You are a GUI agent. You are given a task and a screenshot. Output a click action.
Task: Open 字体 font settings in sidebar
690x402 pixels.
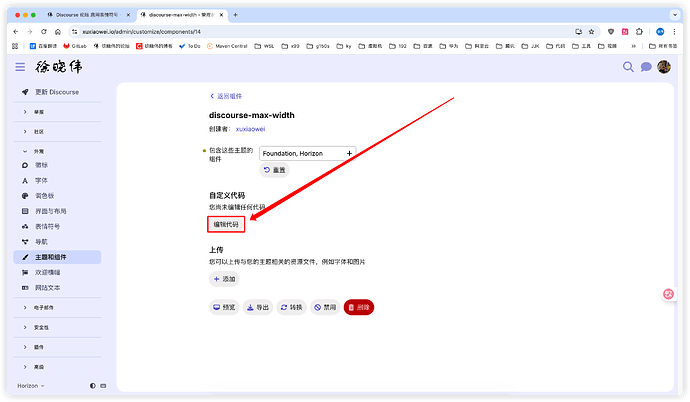click(42, 180)
